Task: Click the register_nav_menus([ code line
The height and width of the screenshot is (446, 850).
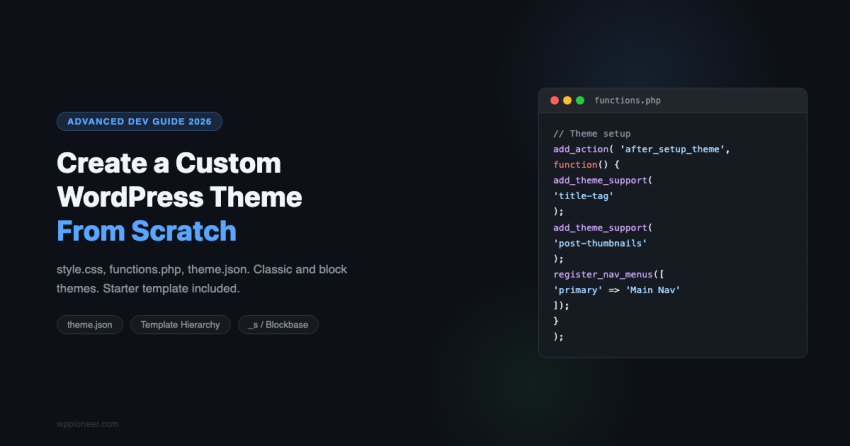Action: point(608,275)
